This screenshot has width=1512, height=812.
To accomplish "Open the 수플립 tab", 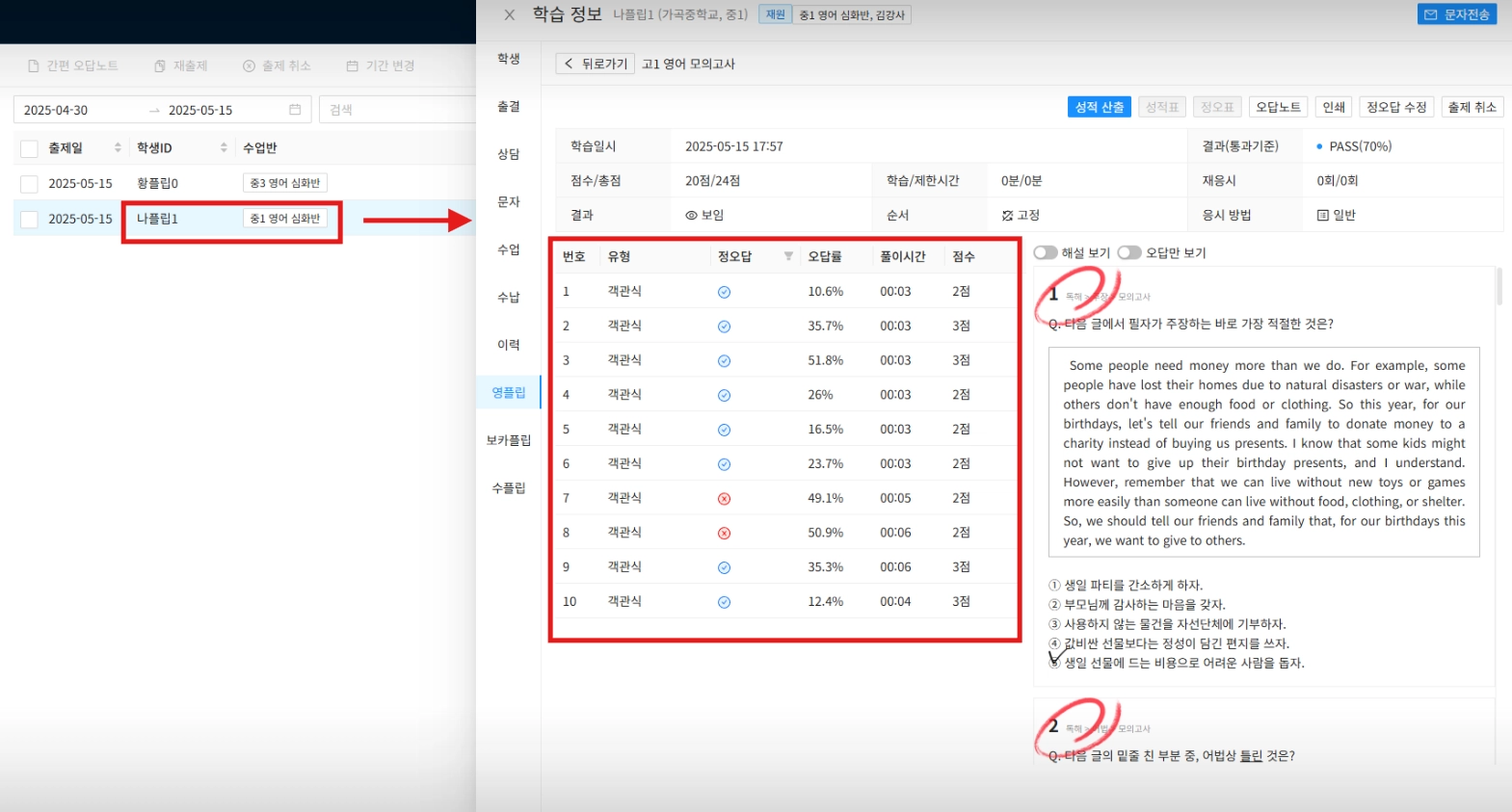I will pyautogui.click(x=509, y=488).
